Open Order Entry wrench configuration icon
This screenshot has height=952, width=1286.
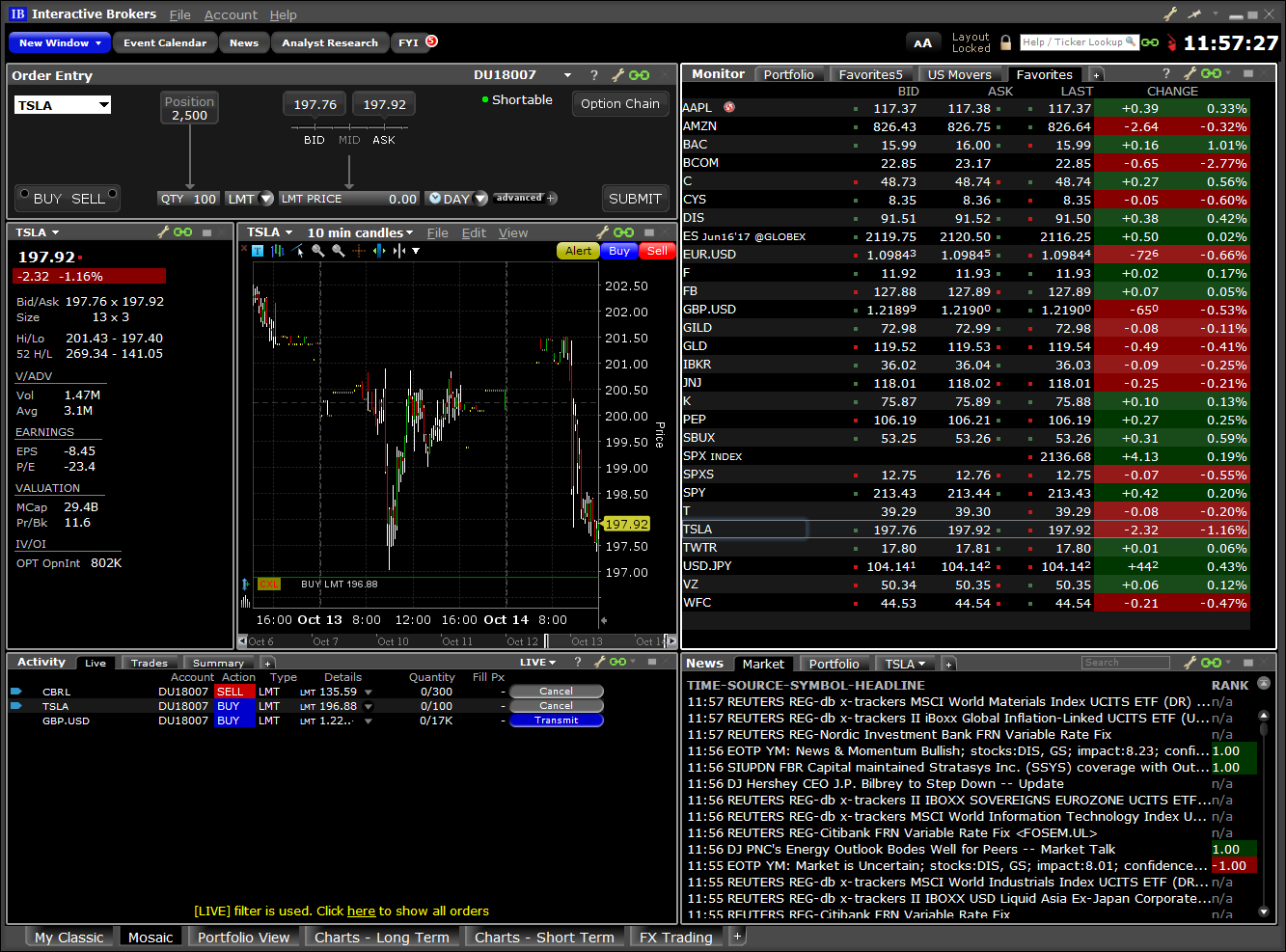point(617,75)
